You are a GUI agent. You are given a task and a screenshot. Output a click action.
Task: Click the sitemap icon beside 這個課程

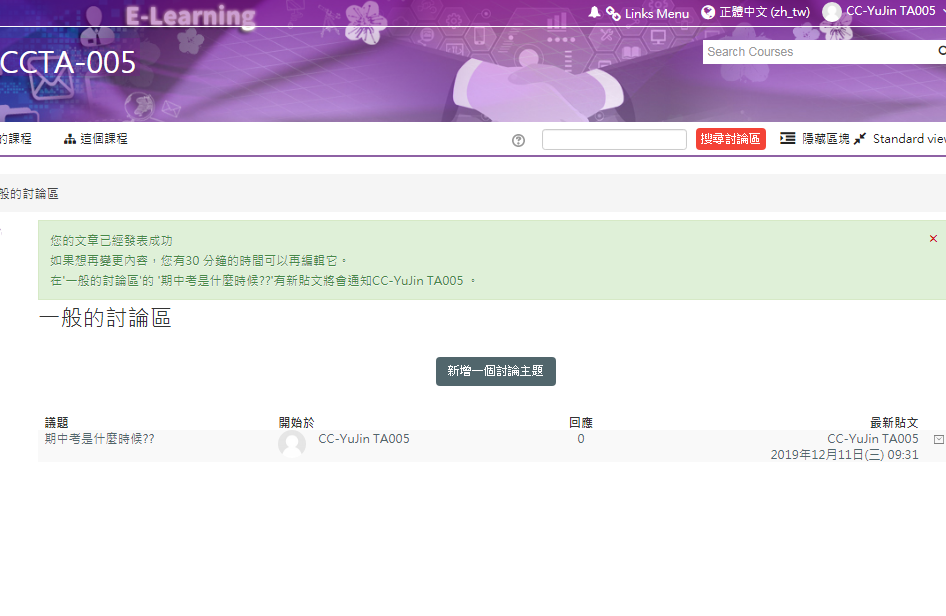[x=70, y=140]
